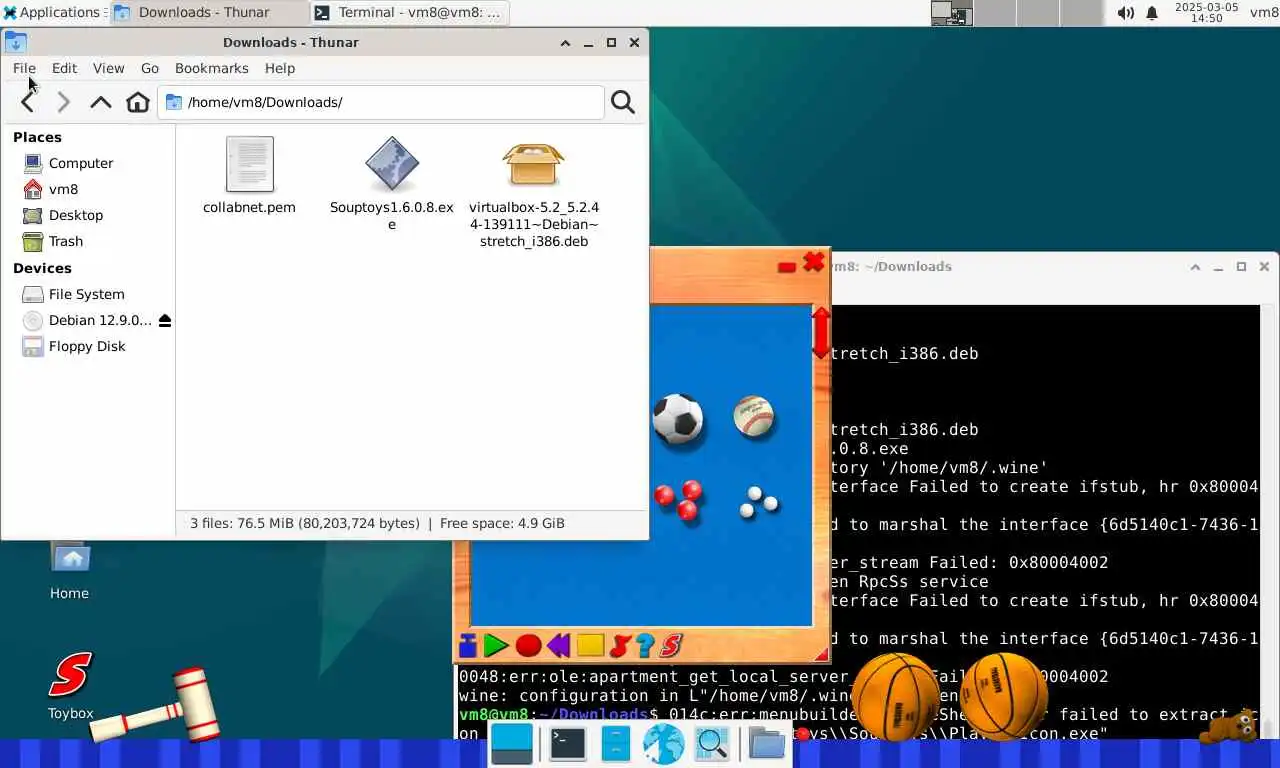Click the red record circle in Soup Toys

pos(528,646)
